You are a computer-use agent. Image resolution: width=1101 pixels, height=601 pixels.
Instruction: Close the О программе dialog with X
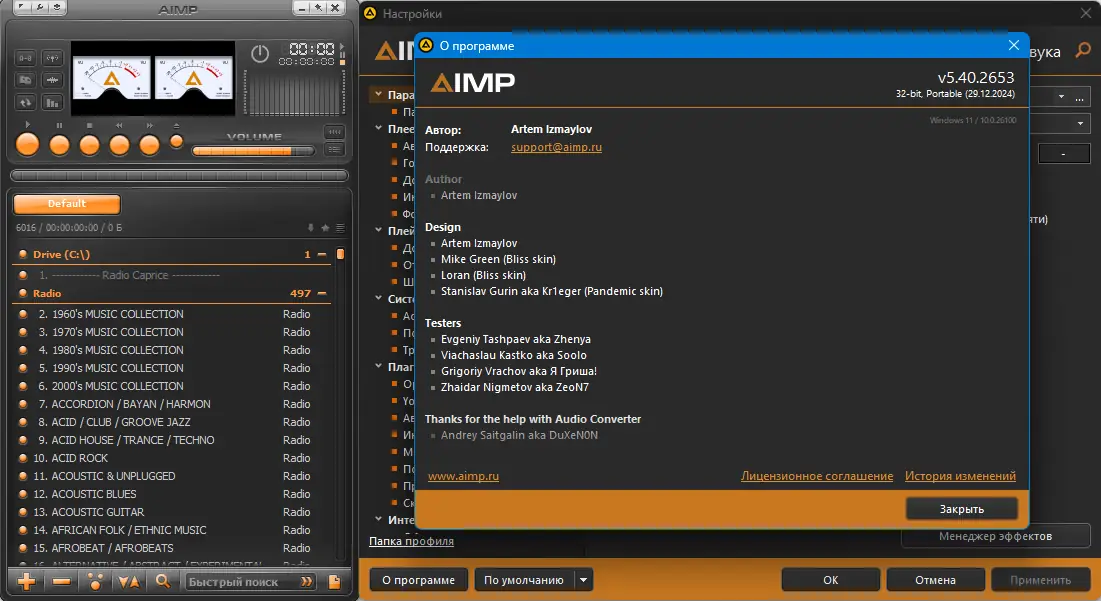1013,45
